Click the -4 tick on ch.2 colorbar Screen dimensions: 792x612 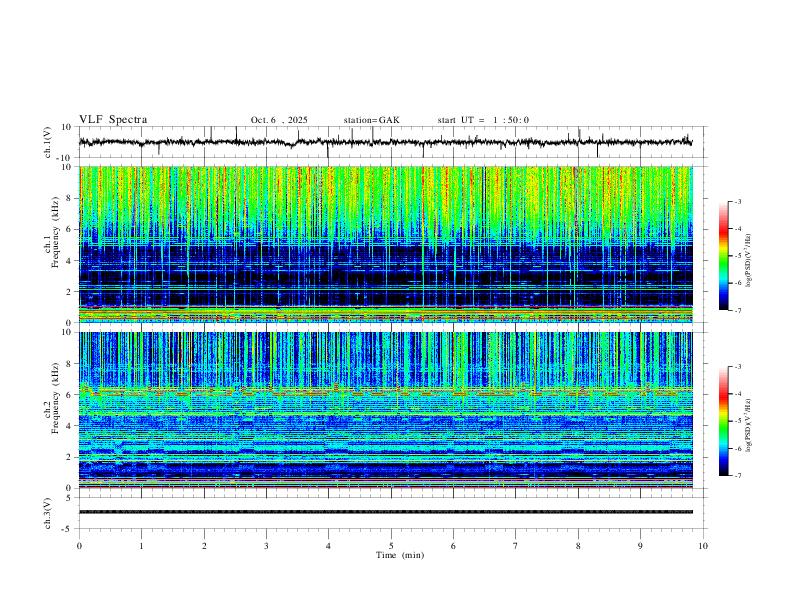(737, 394)
